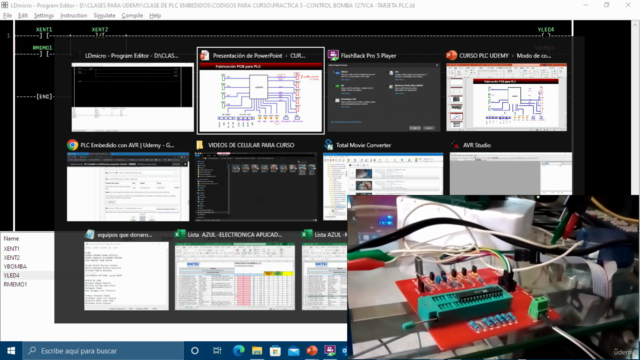Select YLED4 row in the I/O list
640x360 pixels.
[27, 276]
